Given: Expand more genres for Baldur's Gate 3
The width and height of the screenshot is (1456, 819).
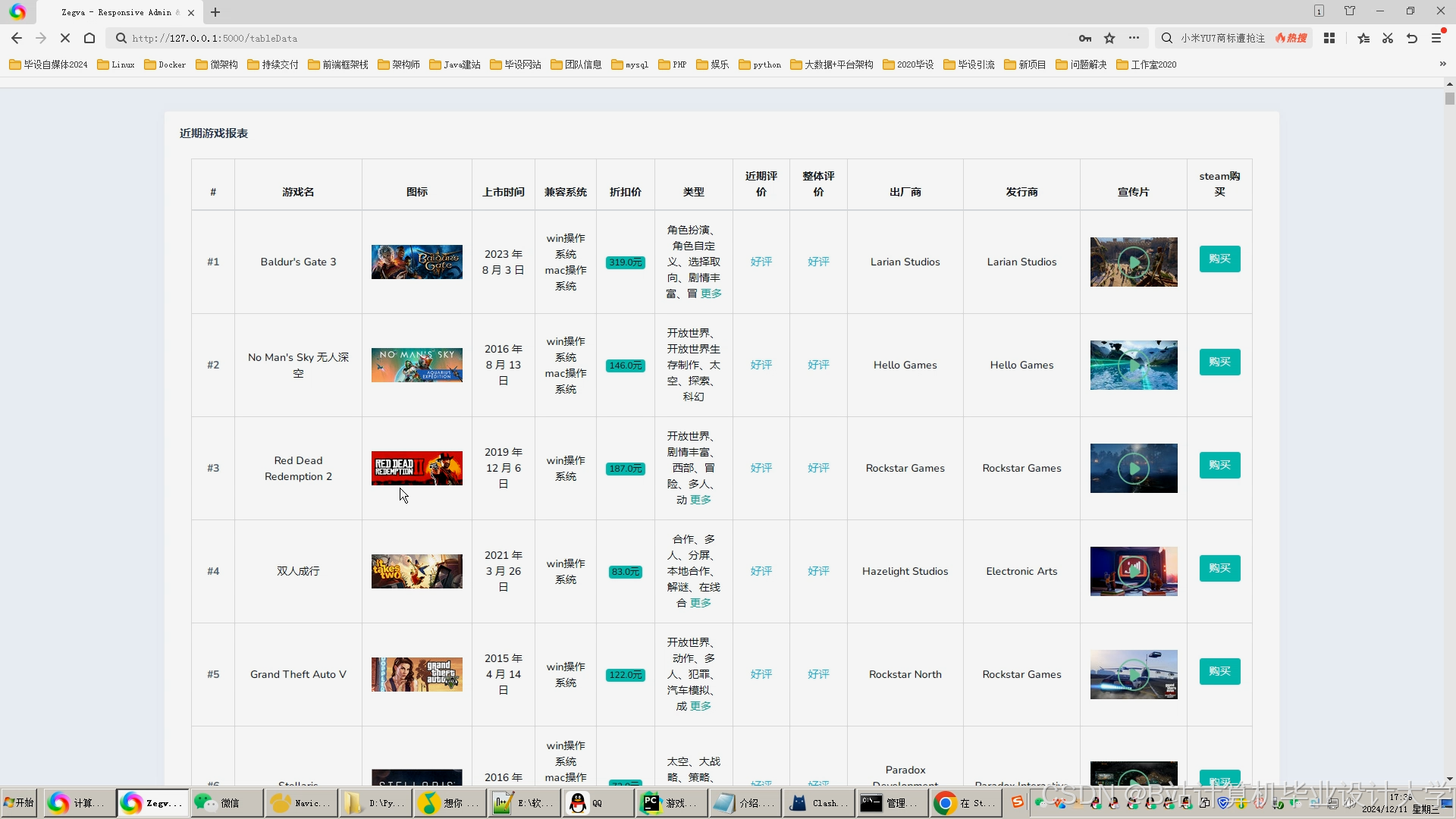Looking at the screenshot, I should tap(711, 294).
